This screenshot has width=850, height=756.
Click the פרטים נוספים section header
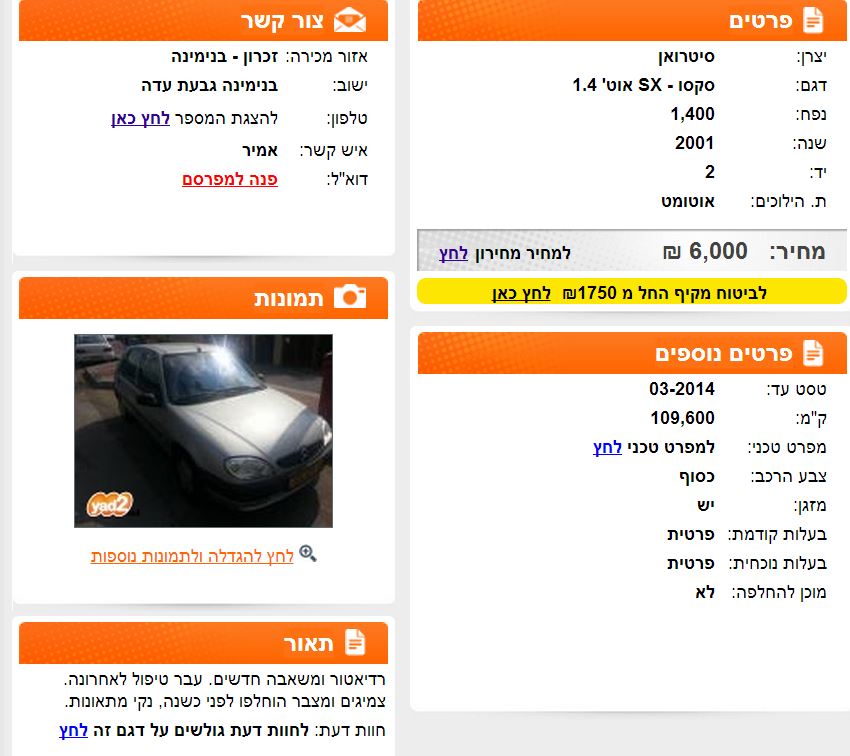632,353
